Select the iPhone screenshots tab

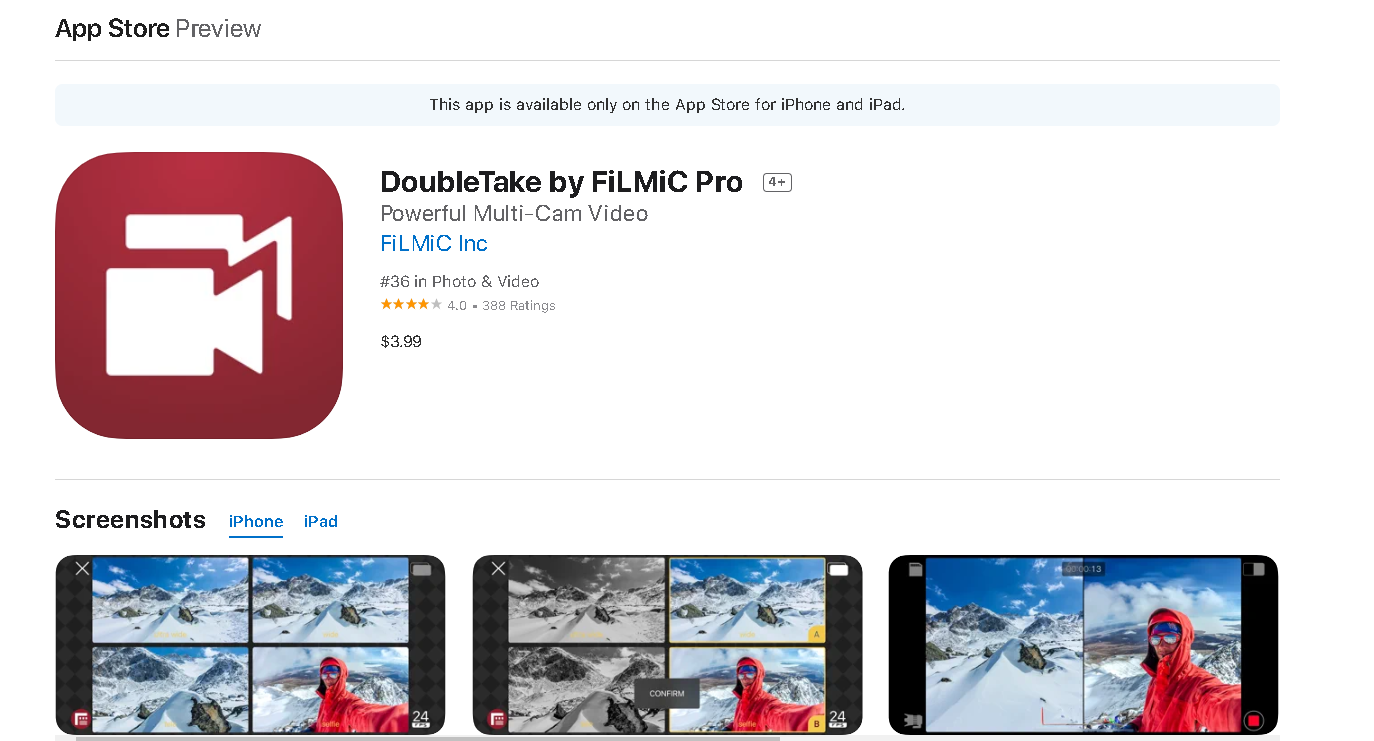[x=256, y=521]
